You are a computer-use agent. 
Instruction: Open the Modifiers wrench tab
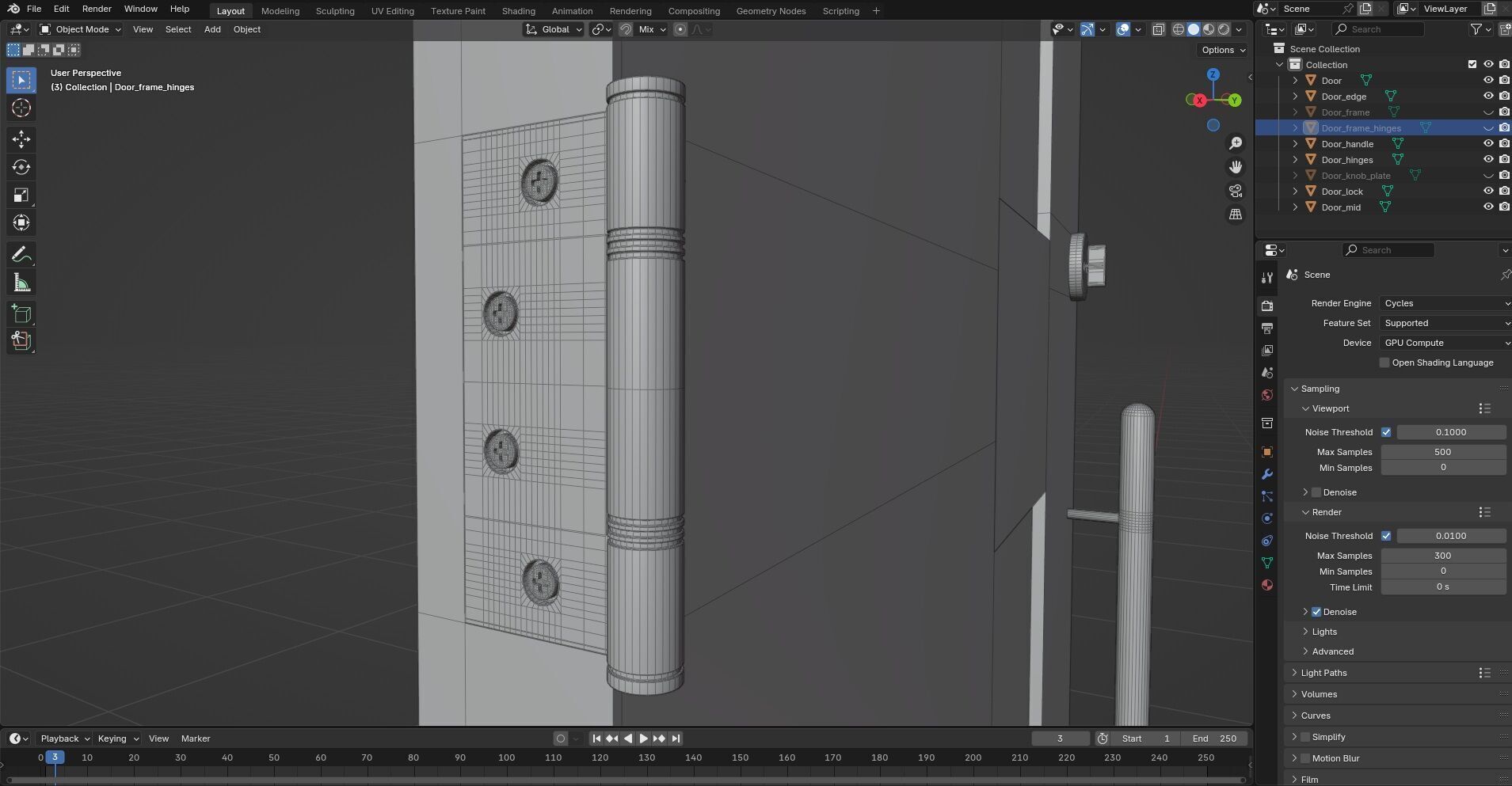pos(1267,474)
